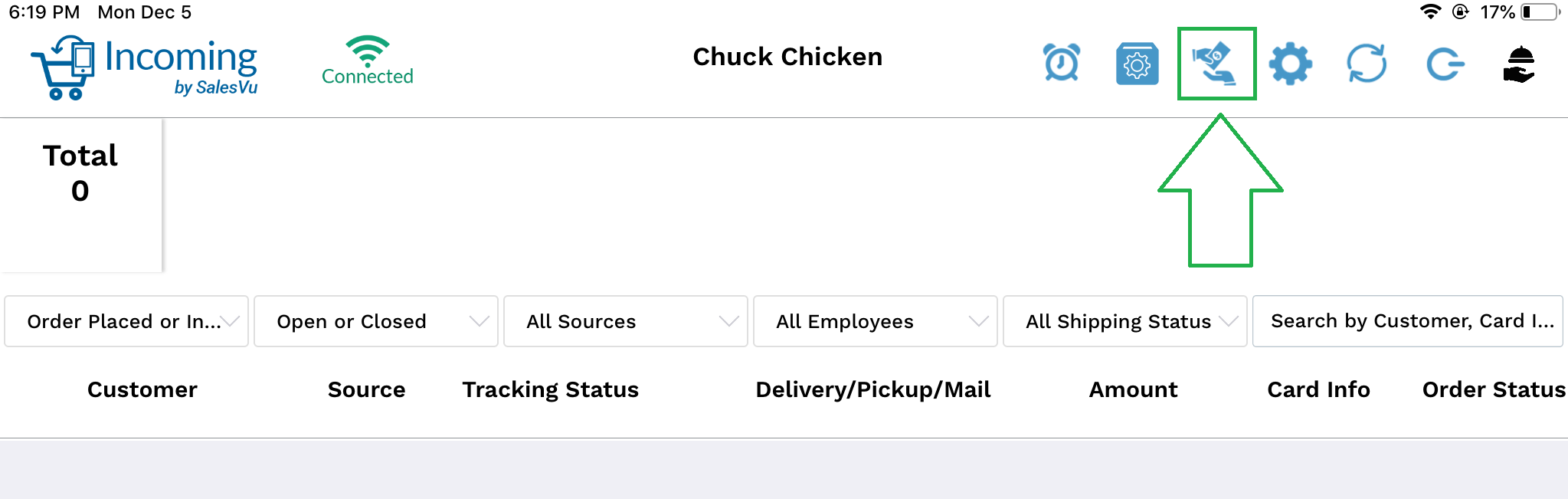Screen dimensions: 1568x499
Task: Expand the Order Placed or In... dropdown
Action: pos(126,321)
